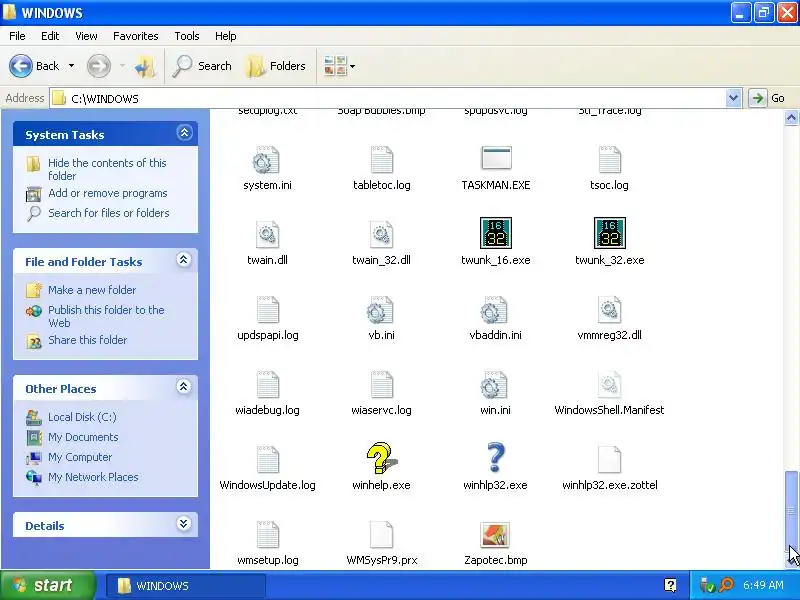Screen dimensions: 800x600
Task: Select the WindowsUpdate.log file icon
Action: pos(267,460)
